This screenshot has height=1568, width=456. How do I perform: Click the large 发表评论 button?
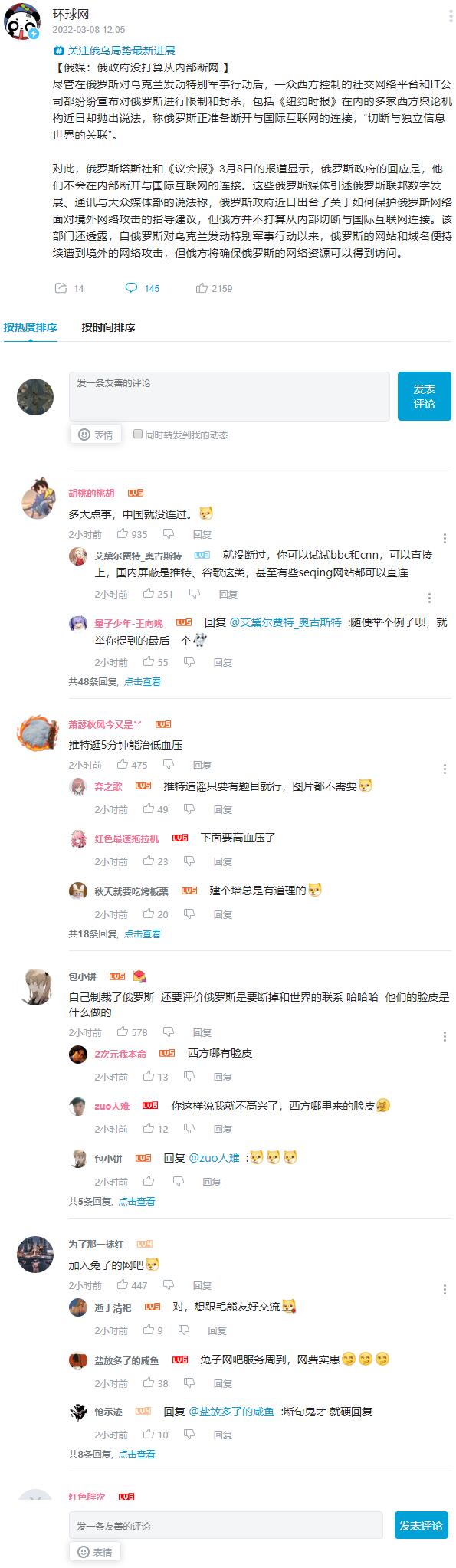pos(424,396)
